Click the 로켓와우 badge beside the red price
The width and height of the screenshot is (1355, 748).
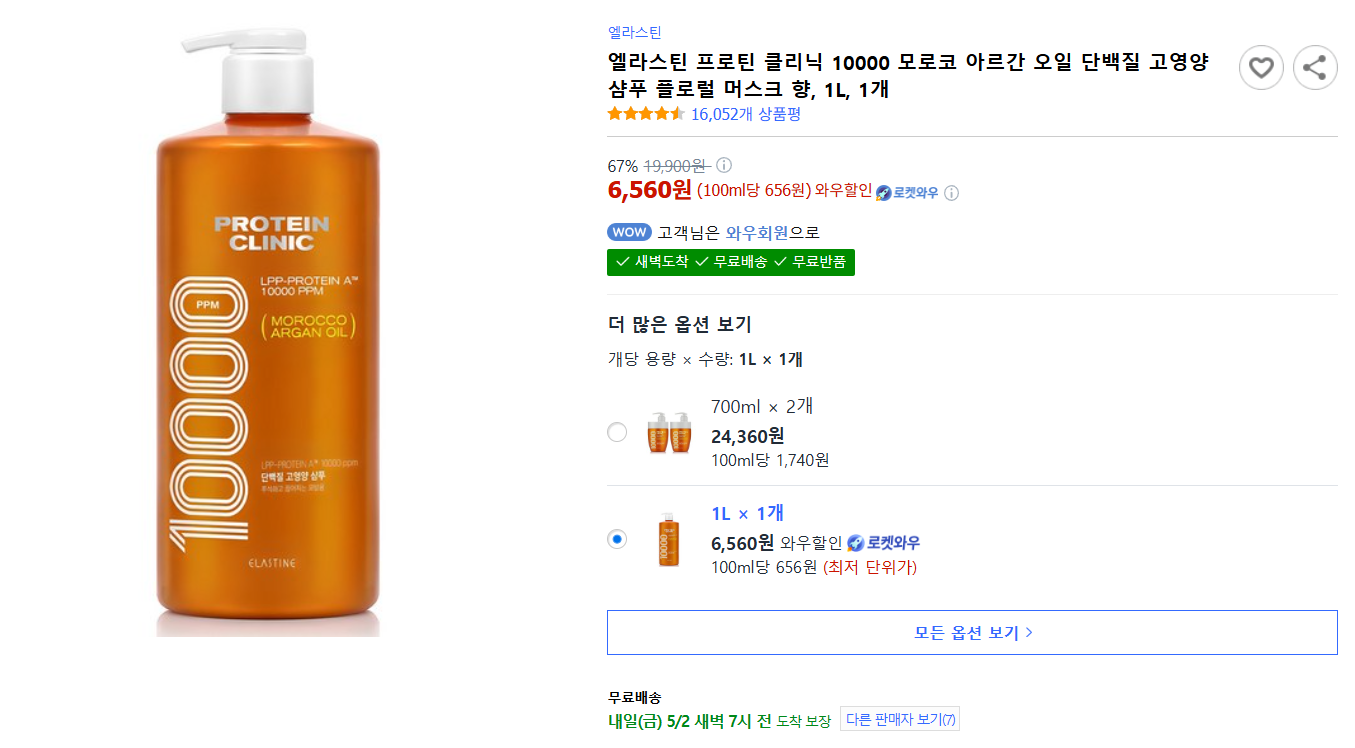tap(908, 193)
